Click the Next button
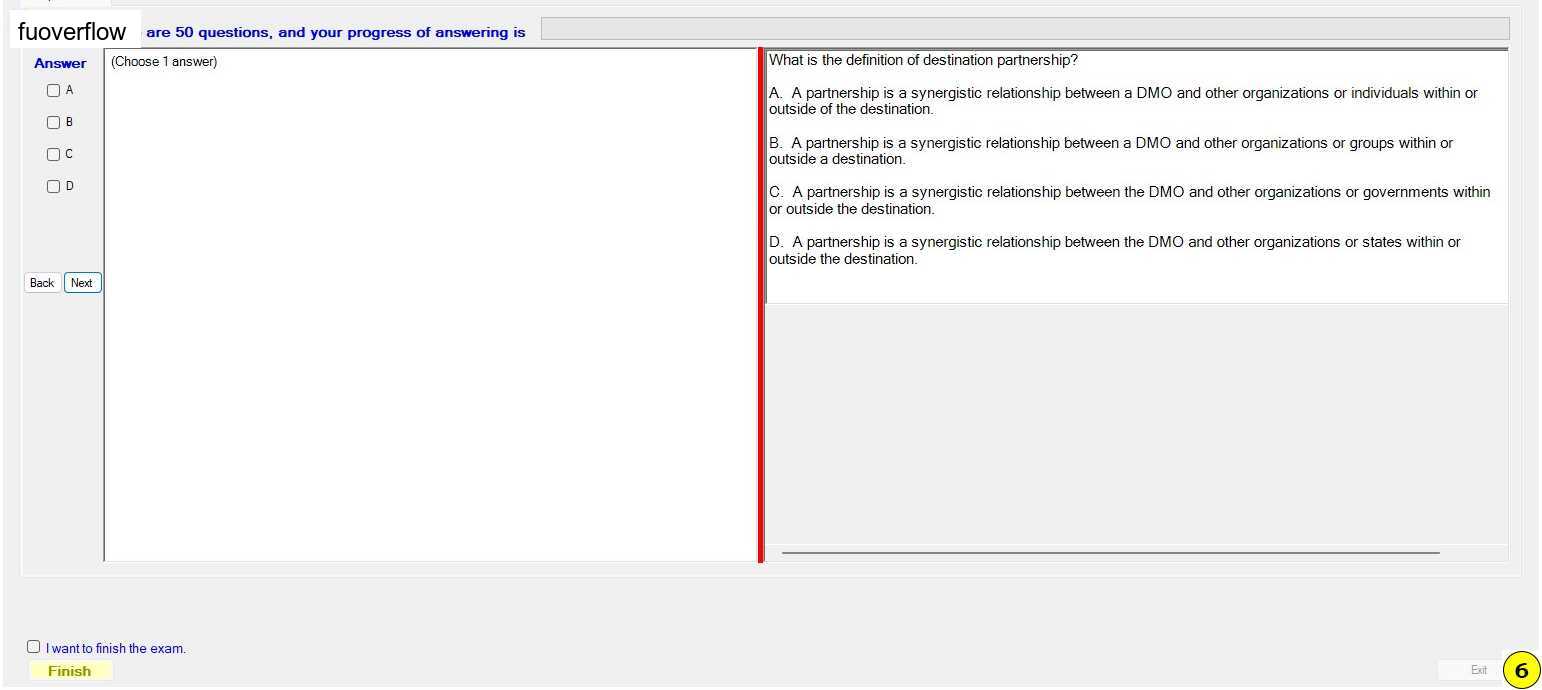Viewport: 1542px width, 690px height. [82, 283]
